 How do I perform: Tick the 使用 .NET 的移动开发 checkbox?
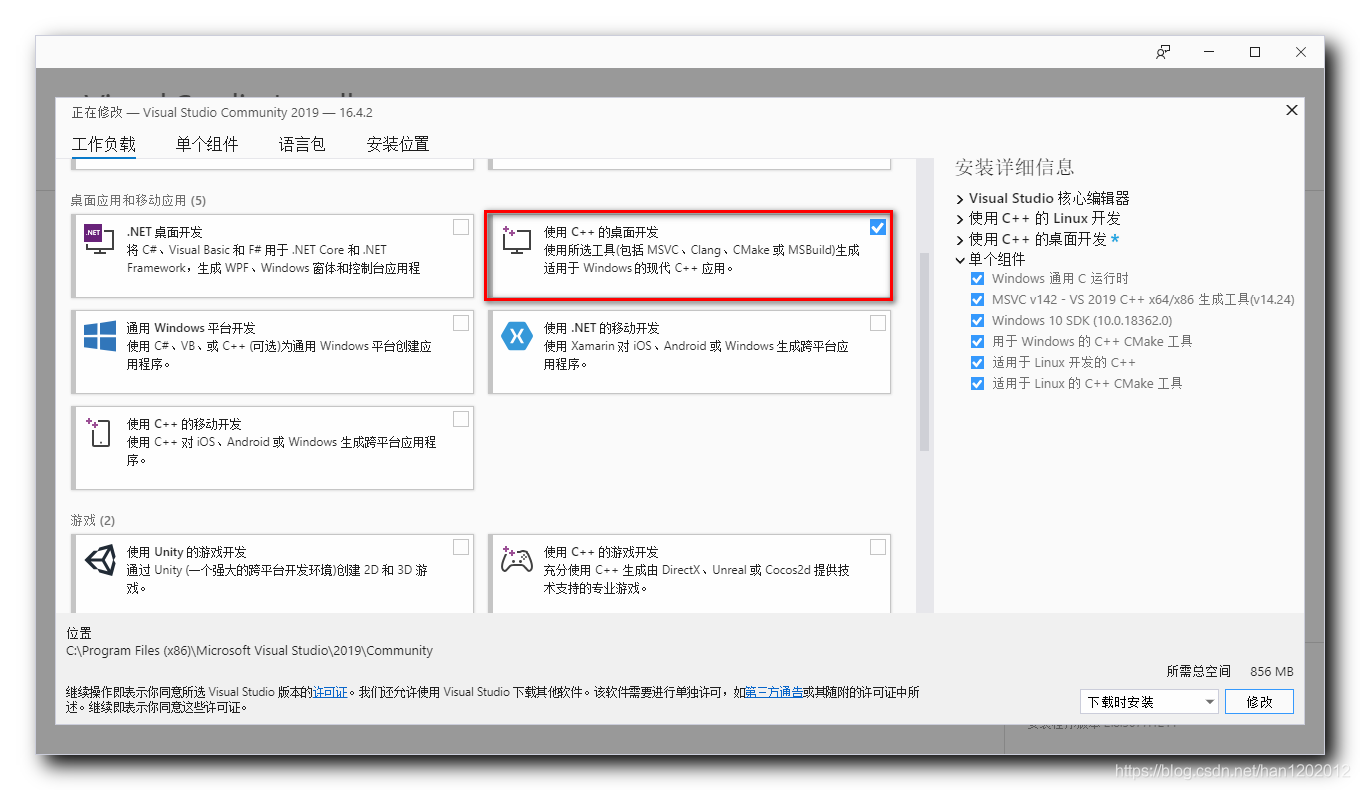[x=877, y=323]
